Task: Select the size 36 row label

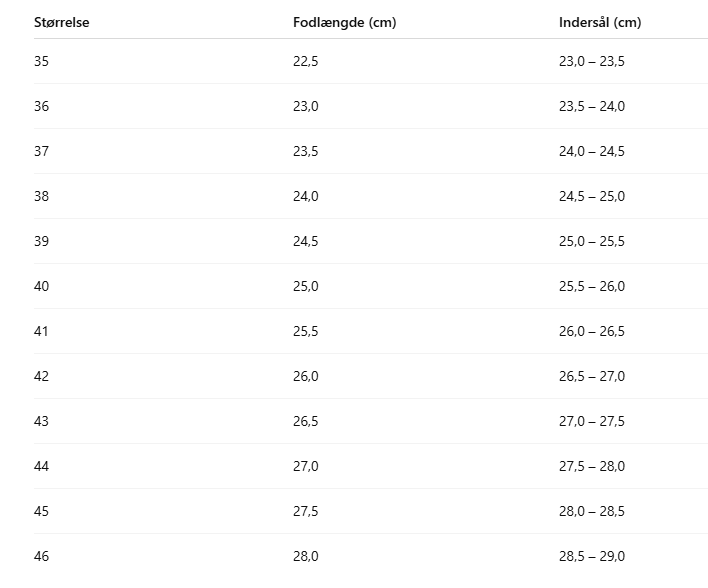Action: (41, 106)
